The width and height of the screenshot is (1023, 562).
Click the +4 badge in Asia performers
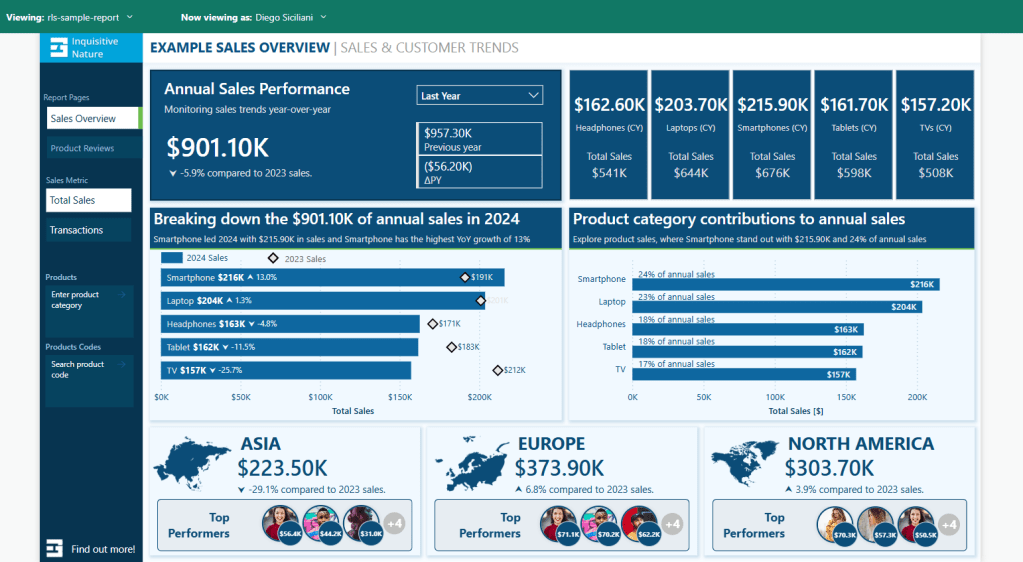tap(394, 523)
